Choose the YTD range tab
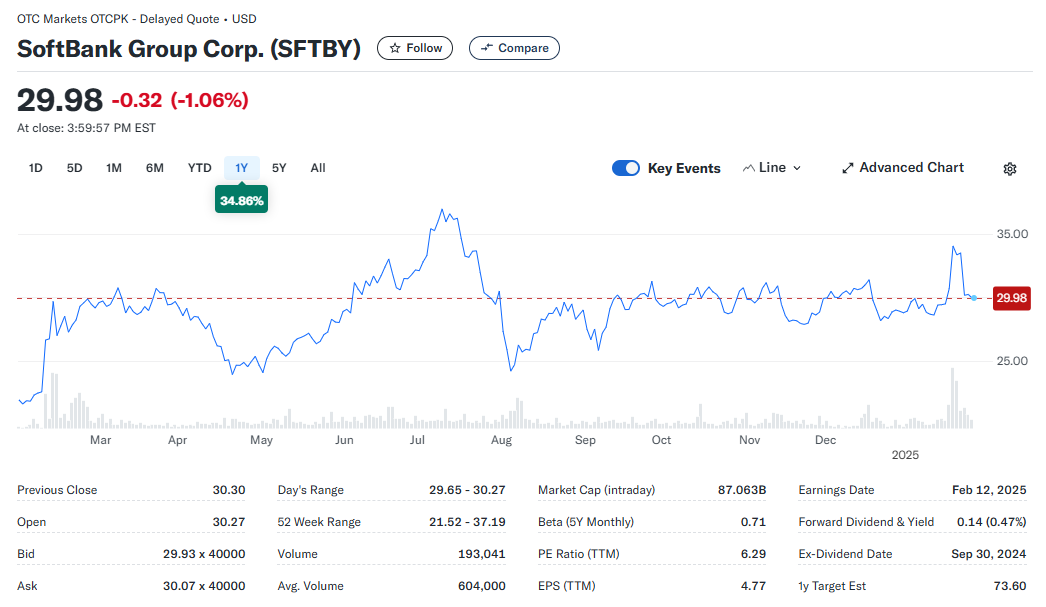Viewport: 1046px width, 607px height. (x=199, y=168)
